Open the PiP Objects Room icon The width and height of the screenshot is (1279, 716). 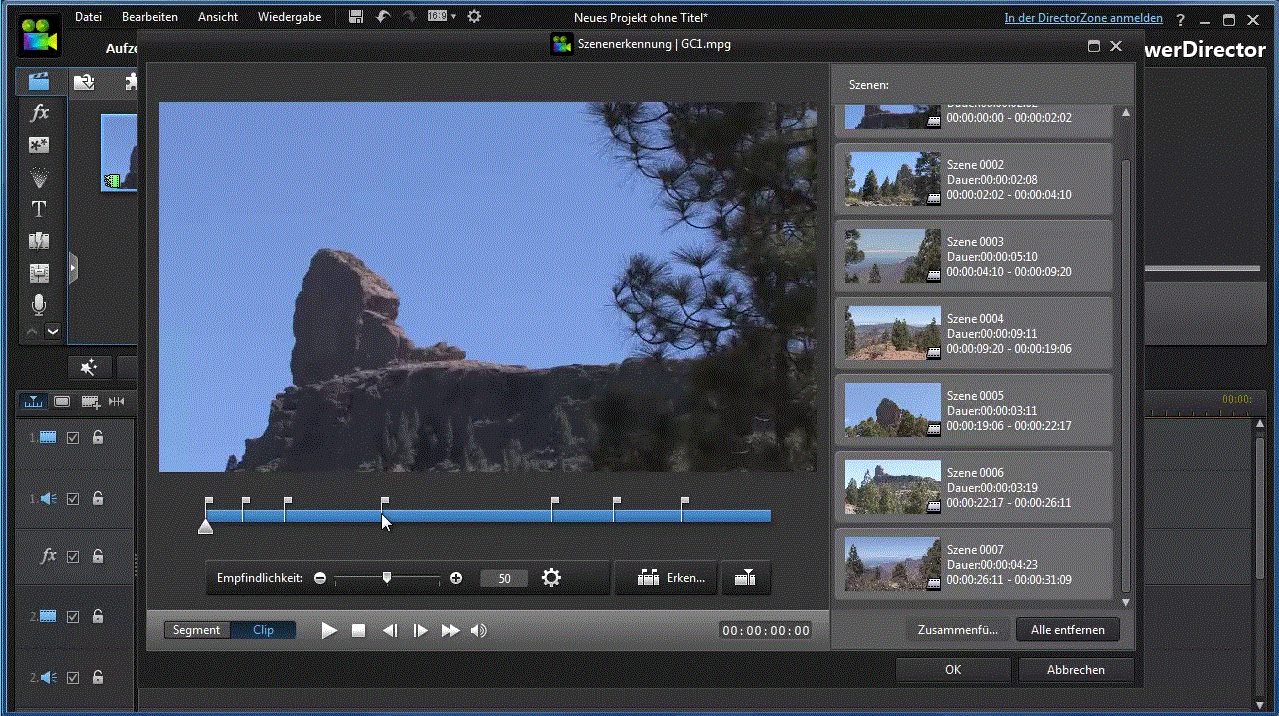coord(40,145)
